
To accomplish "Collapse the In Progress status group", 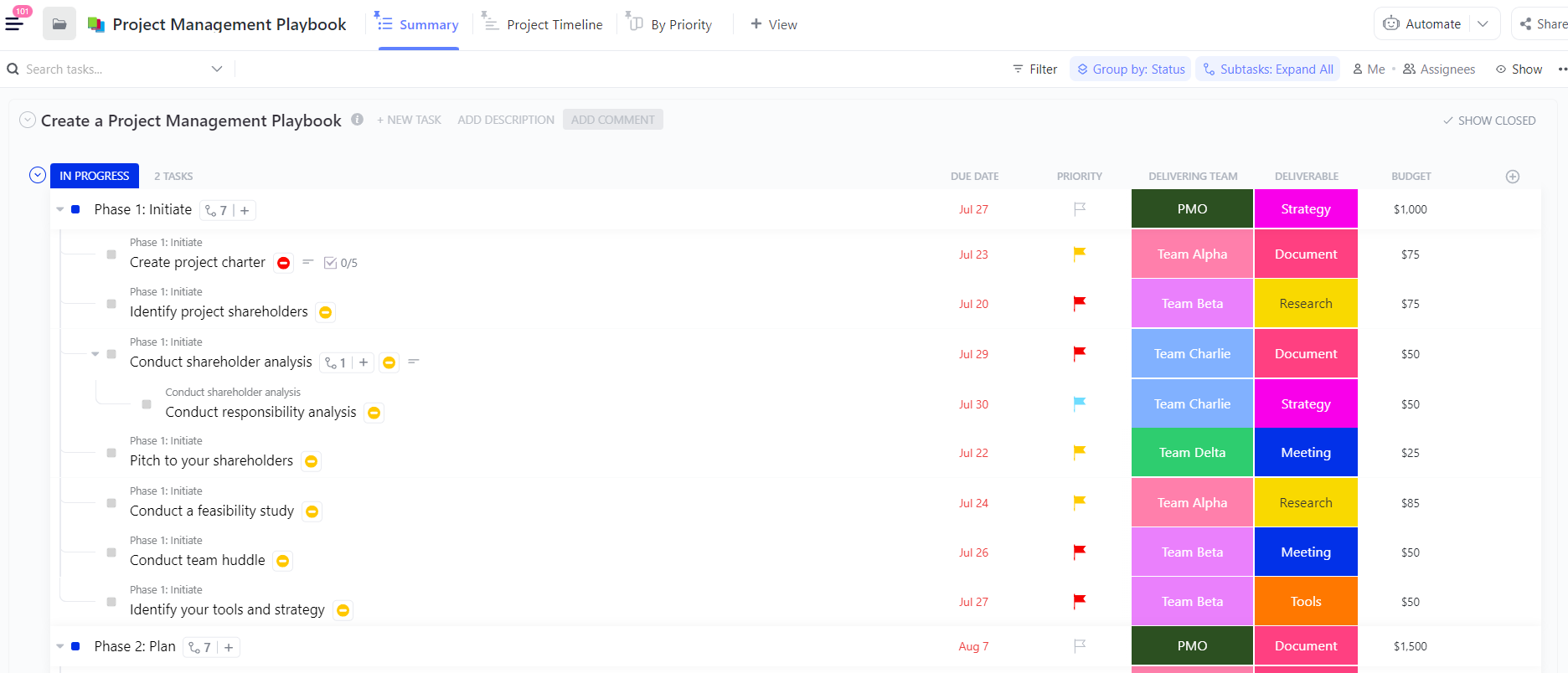I will (38, 176).
